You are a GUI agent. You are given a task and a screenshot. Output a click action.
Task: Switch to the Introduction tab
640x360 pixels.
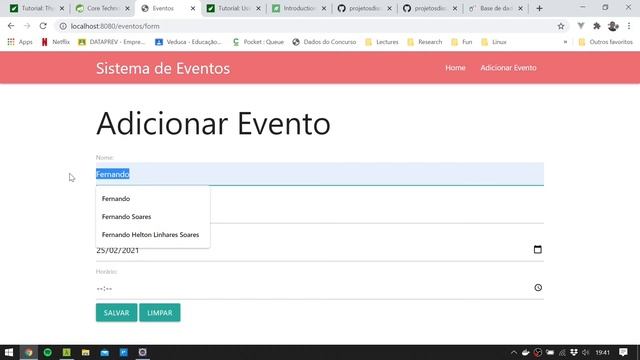coord(299,8)
